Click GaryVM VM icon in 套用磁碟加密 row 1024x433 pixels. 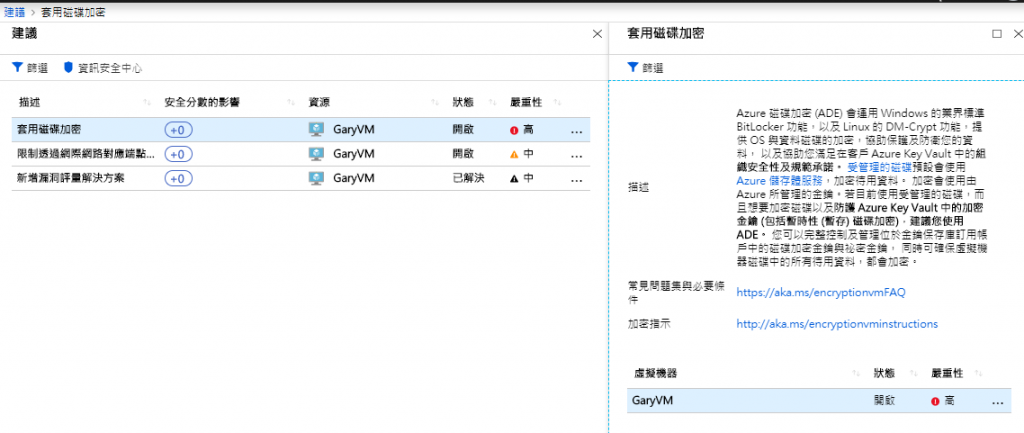[316, 130]
